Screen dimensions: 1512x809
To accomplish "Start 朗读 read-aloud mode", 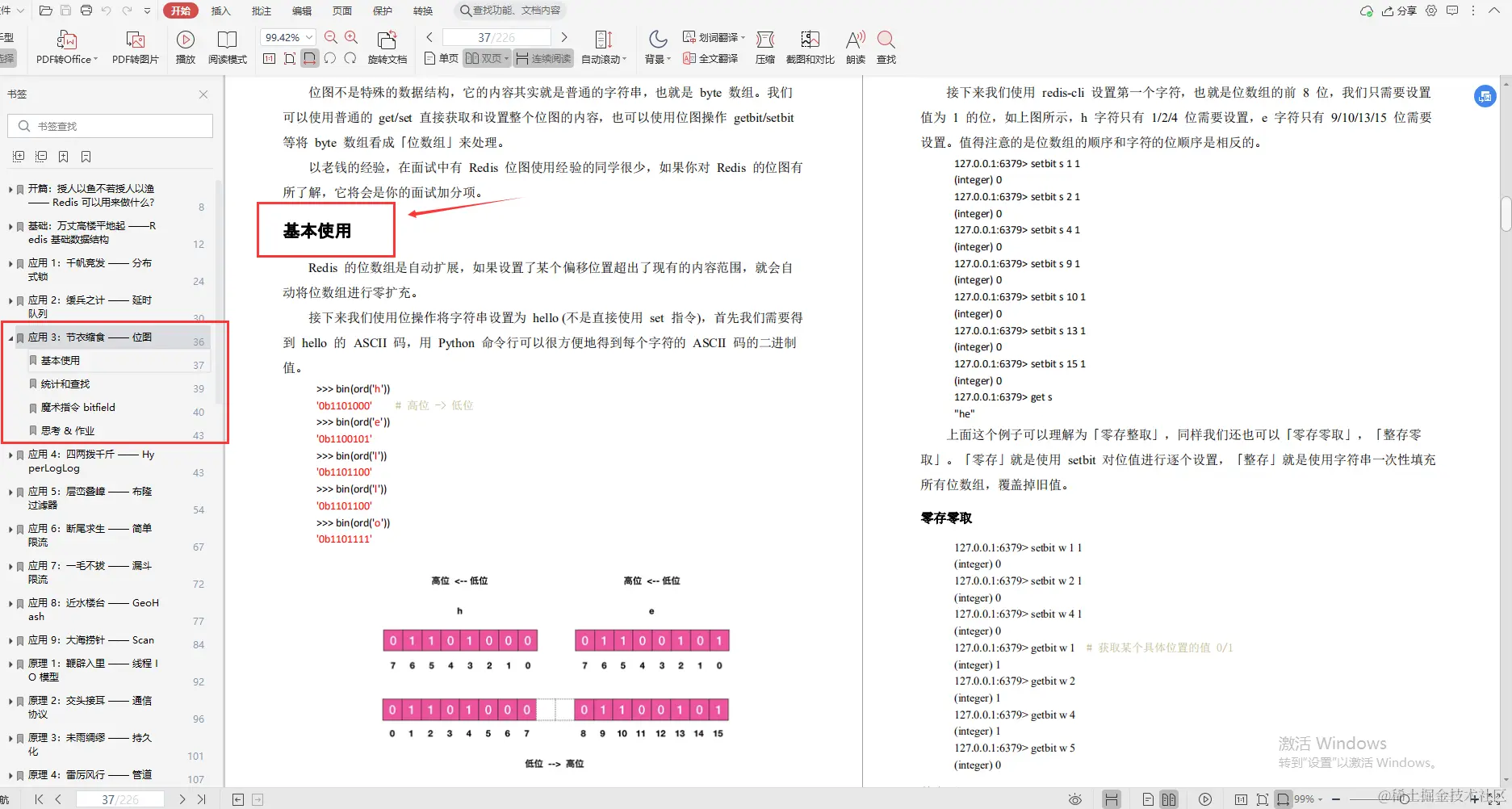I will click(x=854, y=46).
